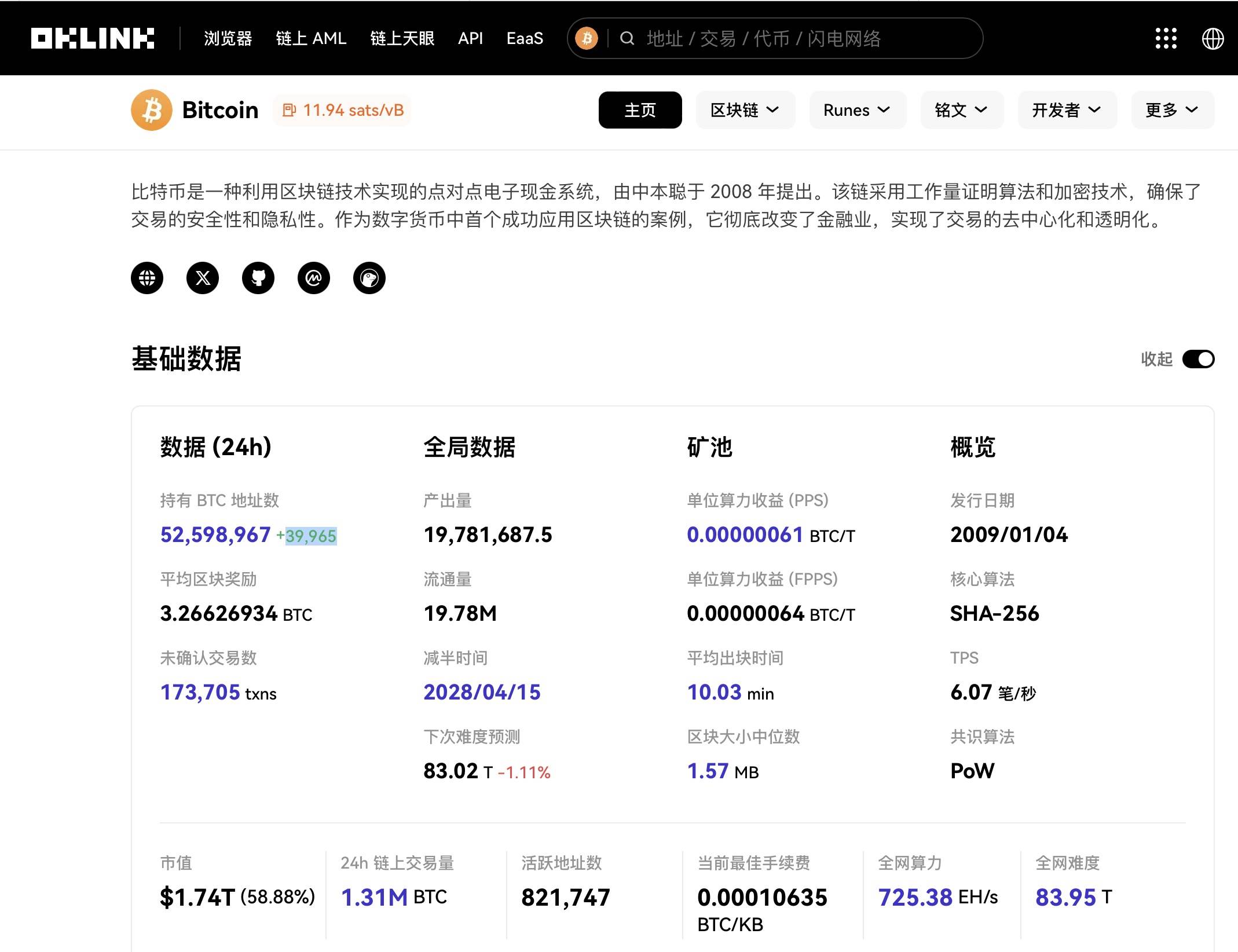
Task: Open the CoinMarketCap icon for Bitcoin
Action: pyautogui.click(x=314, y=279)
